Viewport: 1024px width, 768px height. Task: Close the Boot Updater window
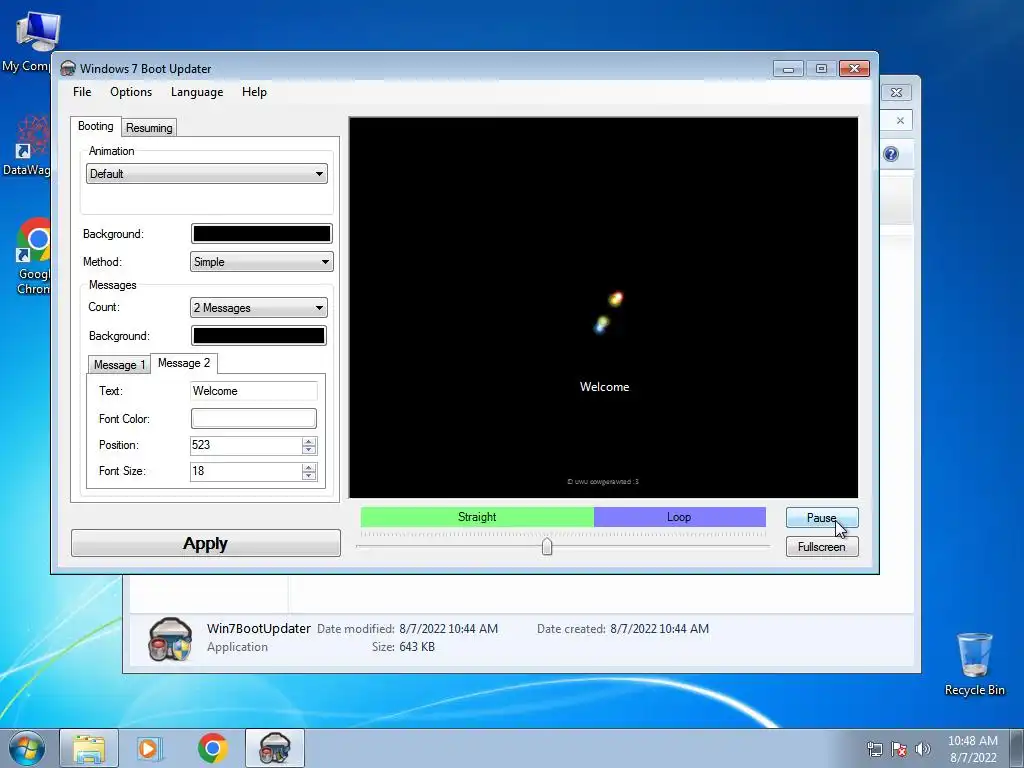(x=854, y=69)
